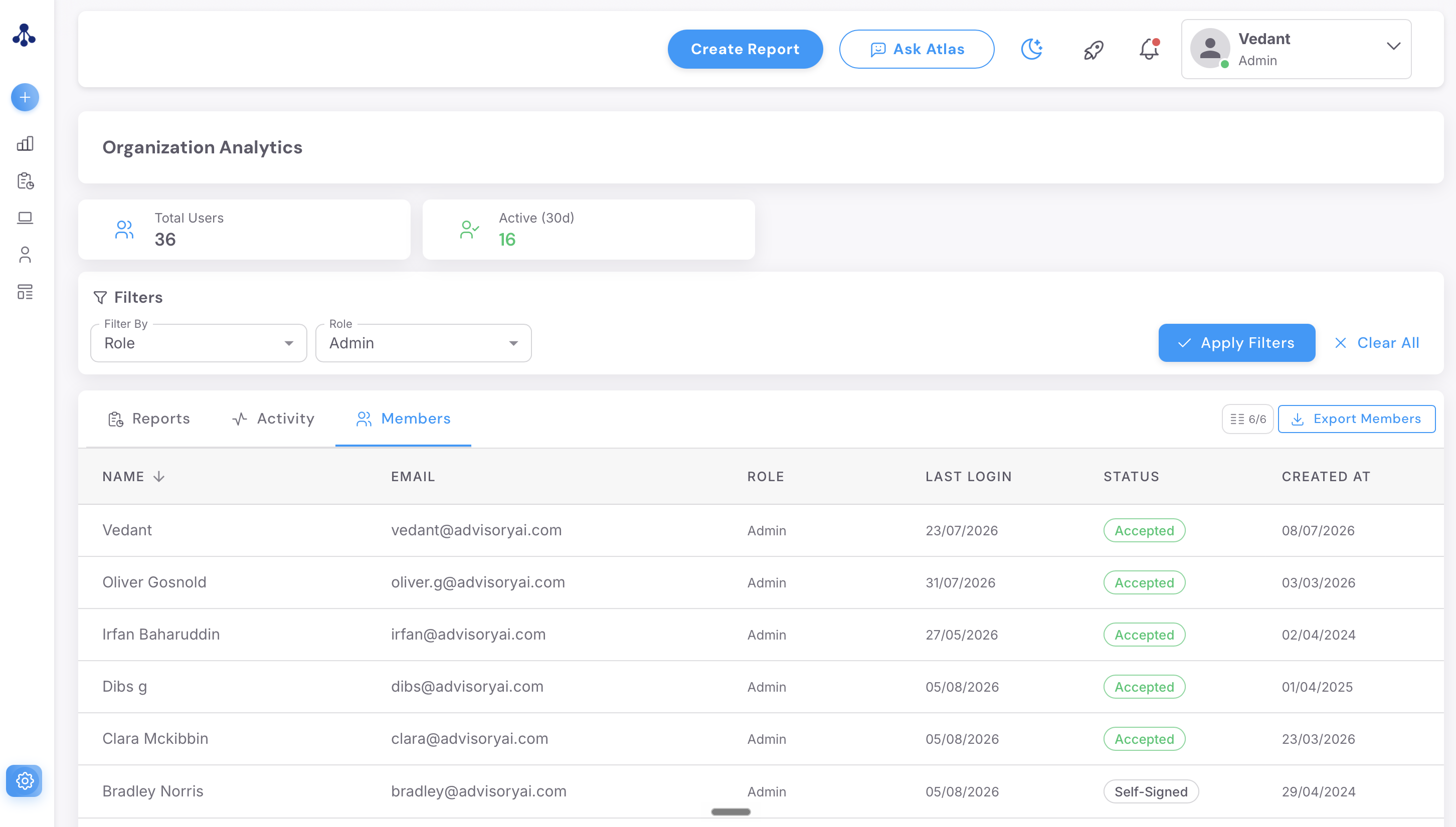Open the settings gear button
The width and height of the screenshot is (1456, 827).
[x=25, y=780]
